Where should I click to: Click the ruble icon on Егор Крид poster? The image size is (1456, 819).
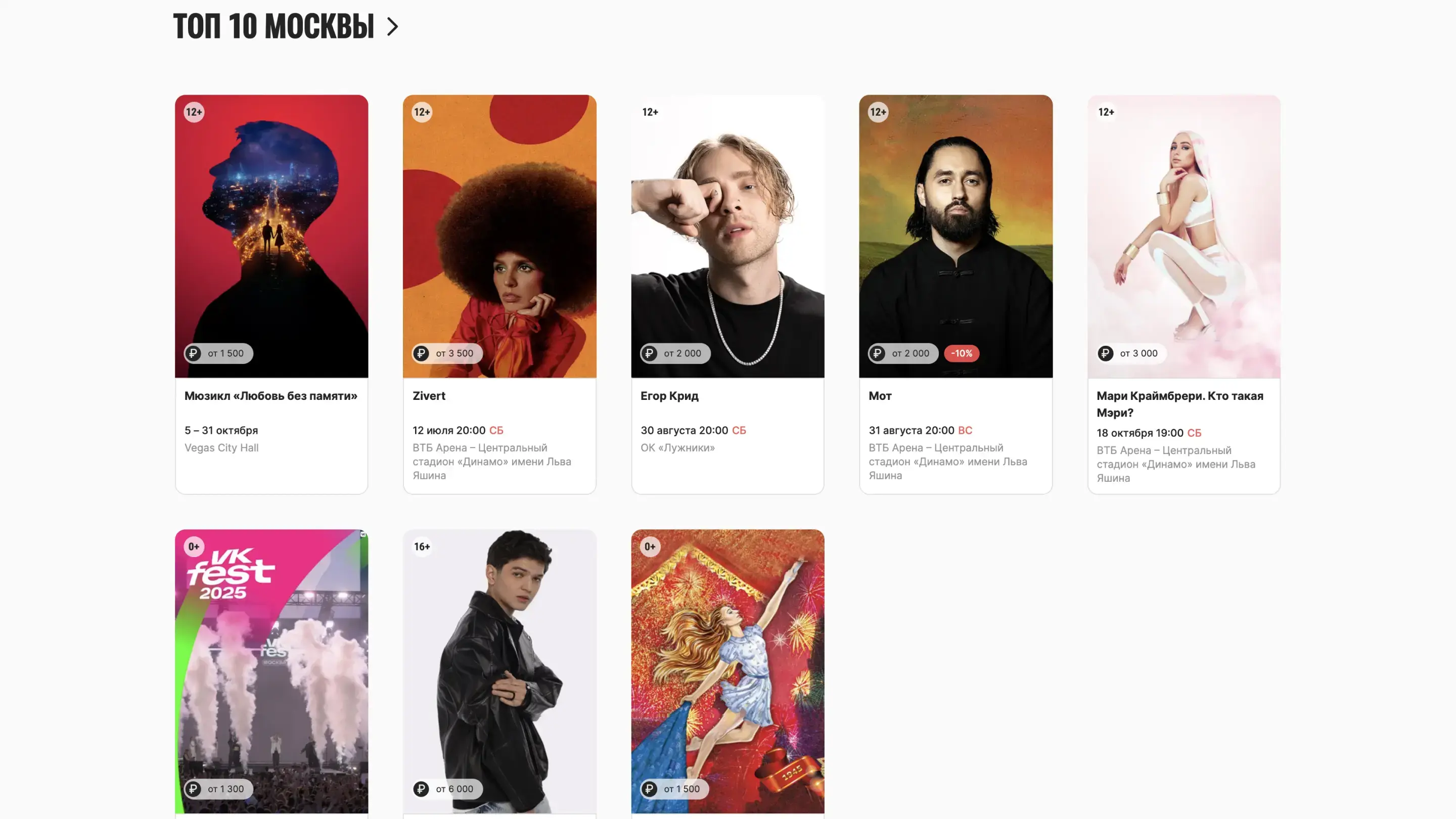(649, 353)
